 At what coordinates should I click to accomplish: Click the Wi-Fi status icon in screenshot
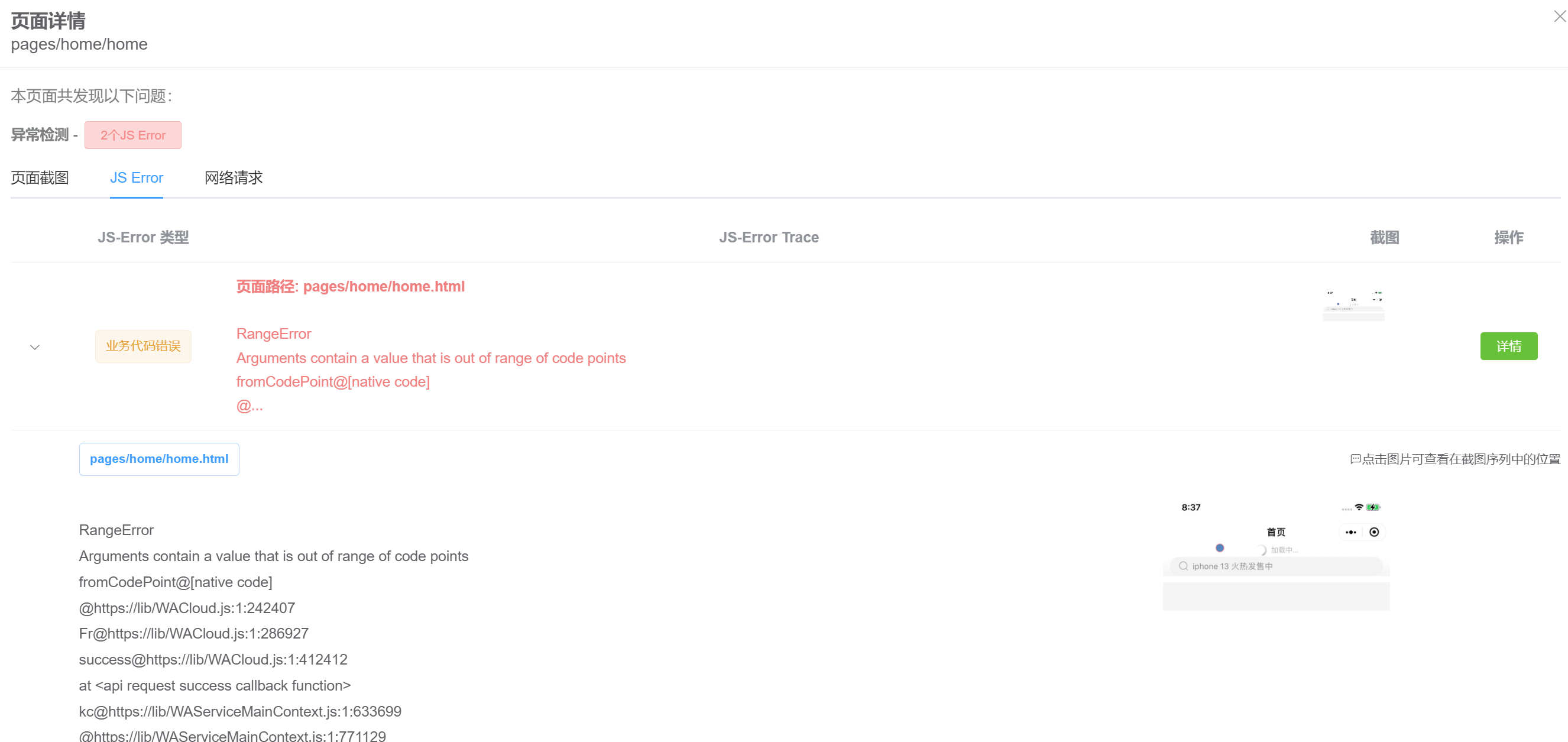1359,507
